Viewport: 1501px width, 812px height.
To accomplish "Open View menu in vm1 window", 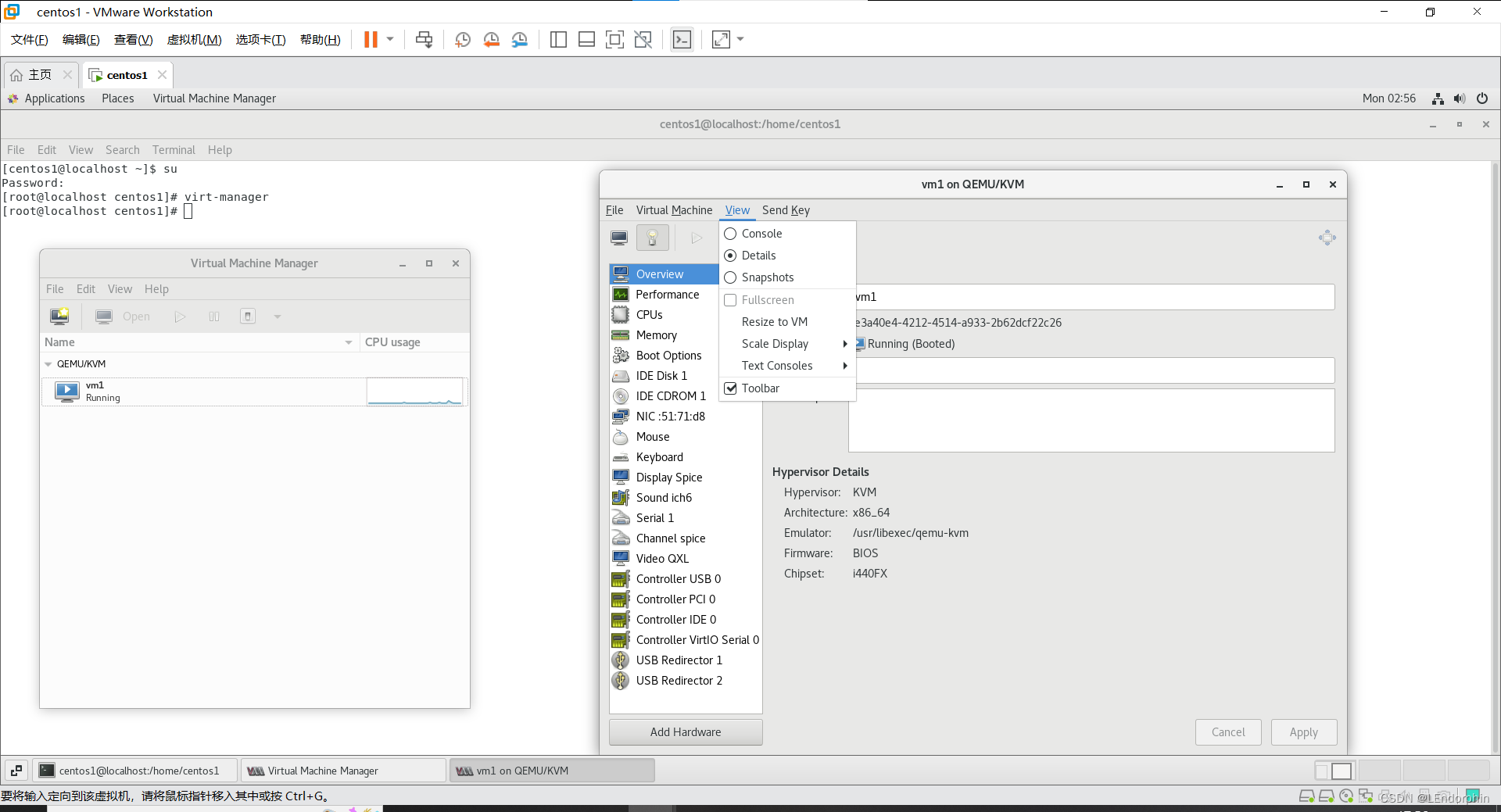I will (x=737, y=210).
